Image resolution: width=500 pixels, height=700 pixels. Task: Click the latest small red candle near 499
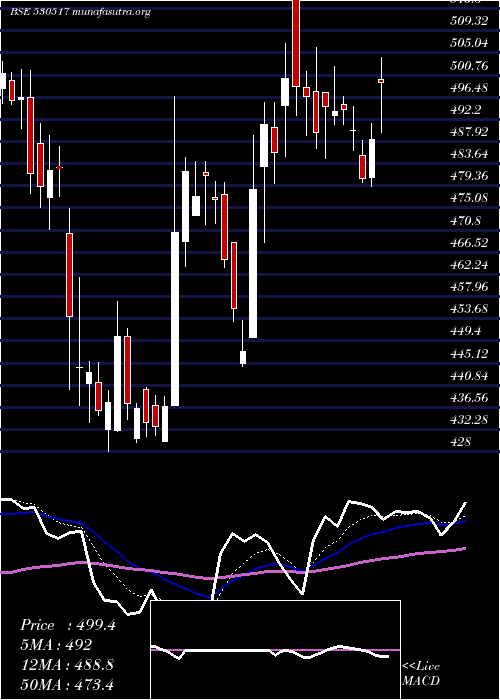(x=381, y=81)
